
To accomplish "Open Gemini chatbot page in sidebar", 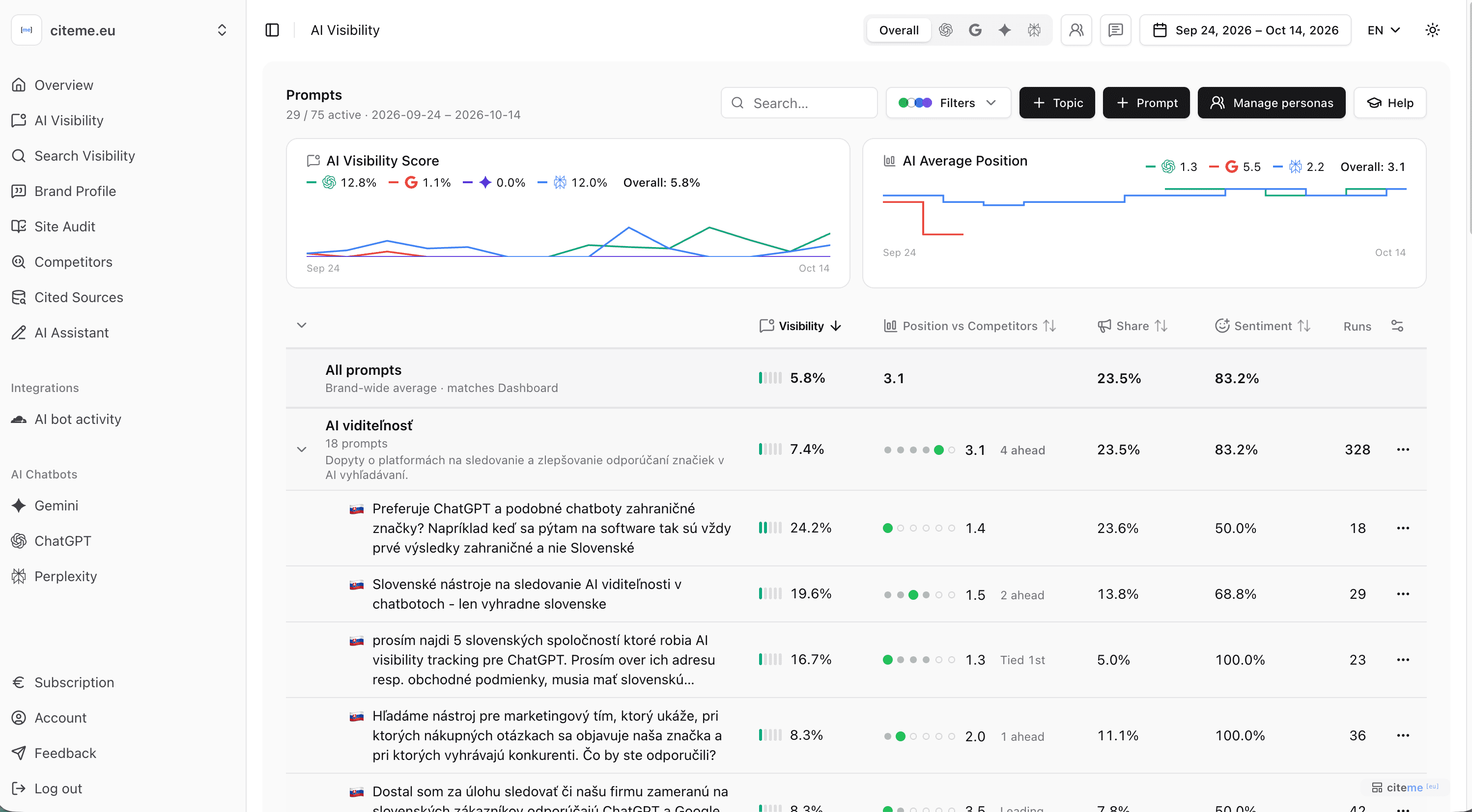I will point(56,505).
